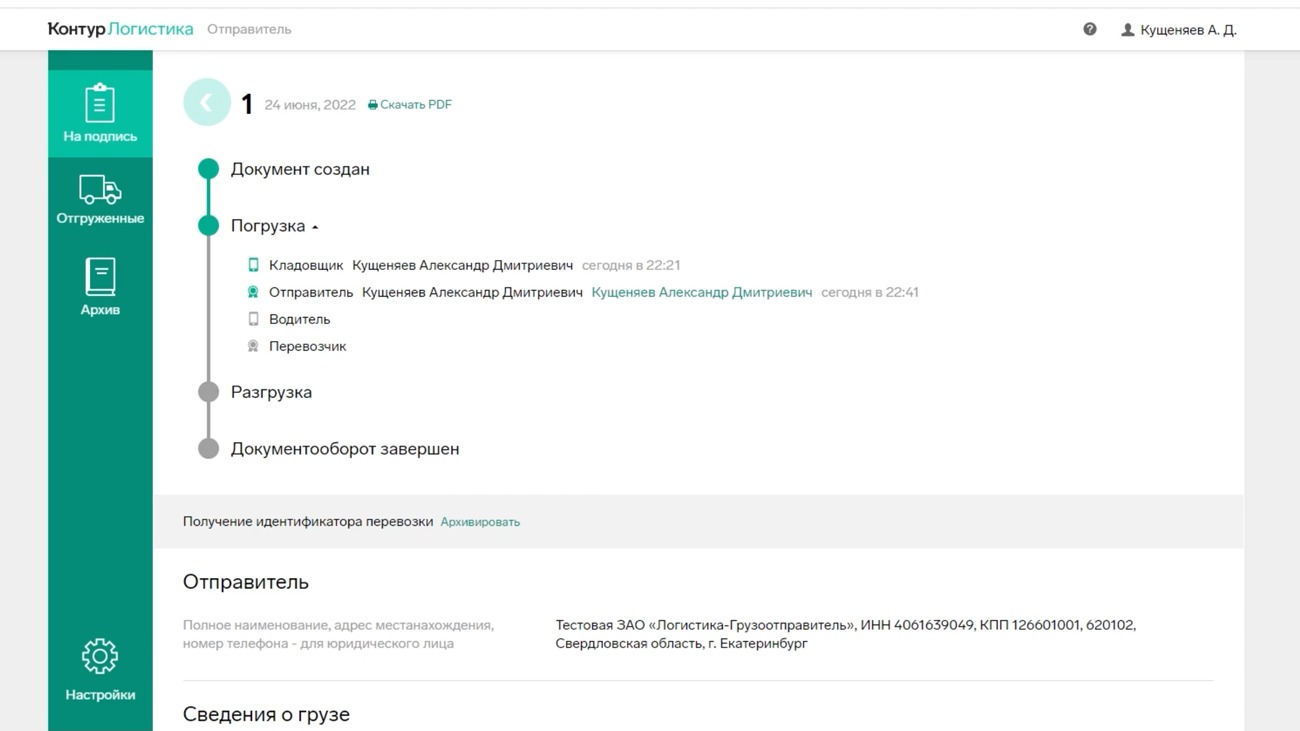
Task: Click the Скачать PDF link
Action: pos(416,105)
